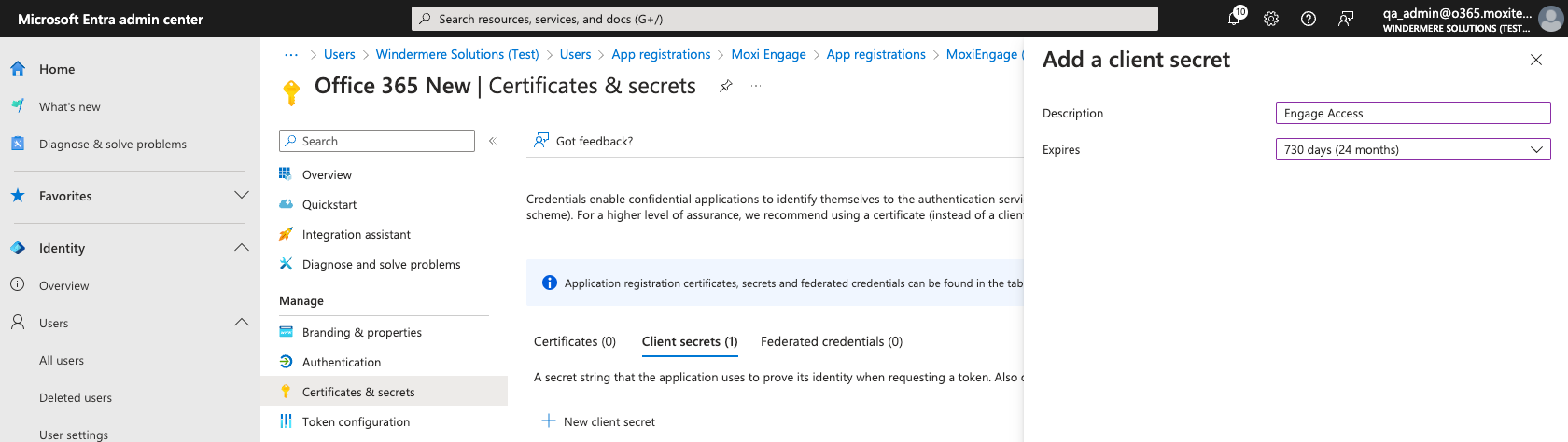Open Deleted users in sidebar
The image size is (1568, 442).
tap(76, 397)
